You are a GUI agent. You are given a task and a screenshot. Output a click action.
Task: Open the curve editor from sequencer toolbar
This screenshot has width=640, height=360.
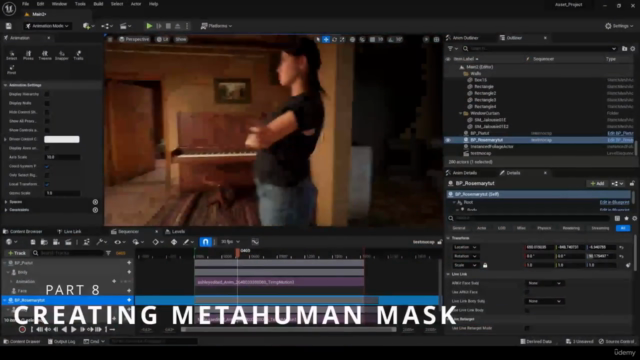click(255, 242)
